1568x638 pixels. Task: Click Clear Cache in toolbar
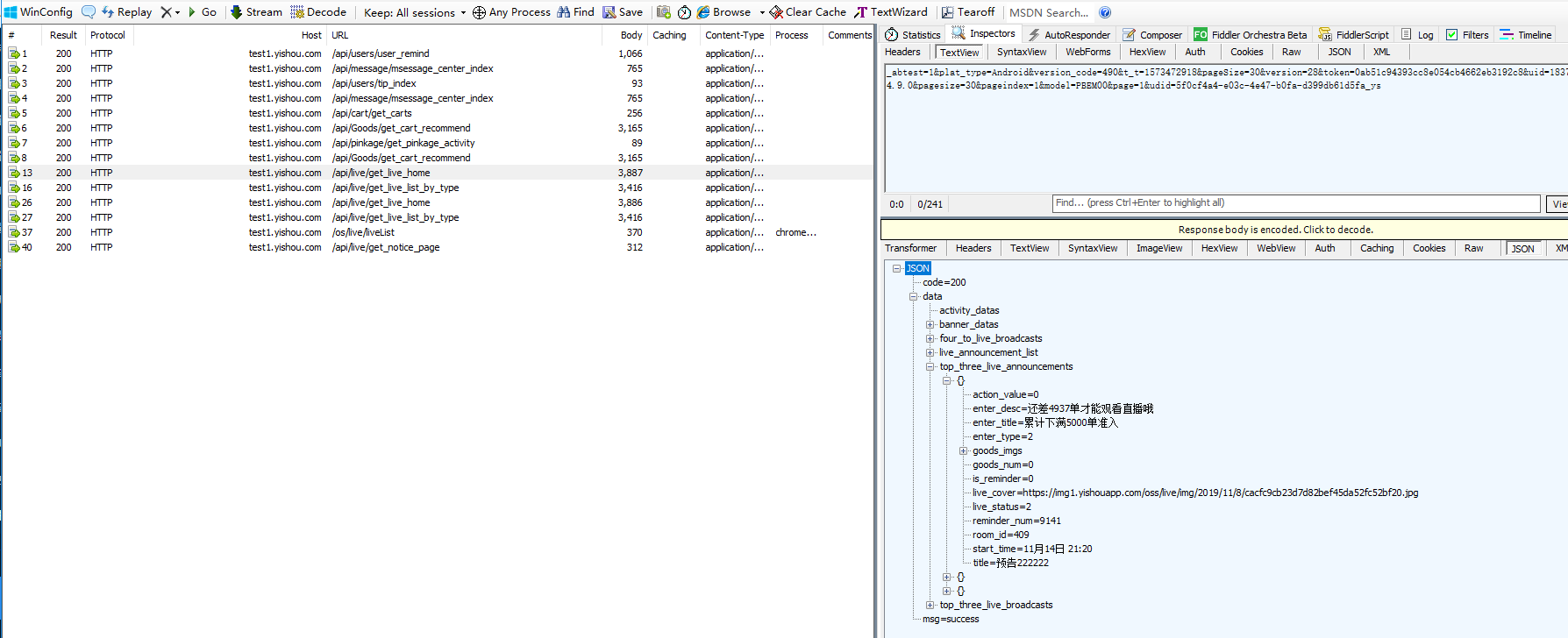[808, 12]
